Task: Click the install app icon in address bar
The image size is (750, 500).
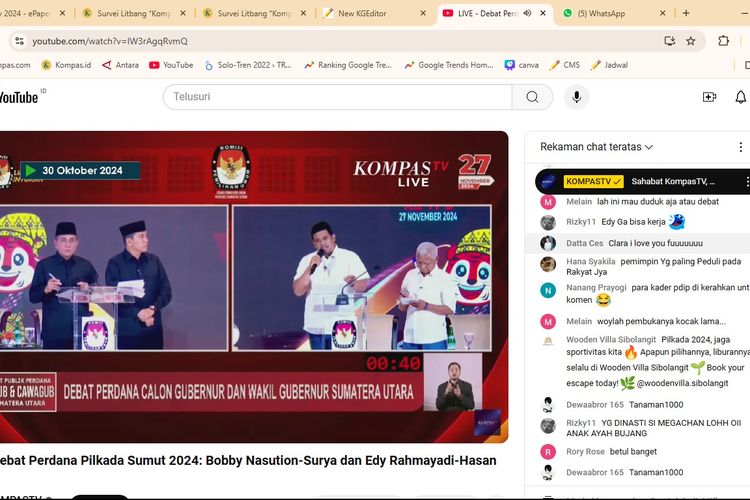Action: coord(670,41)
